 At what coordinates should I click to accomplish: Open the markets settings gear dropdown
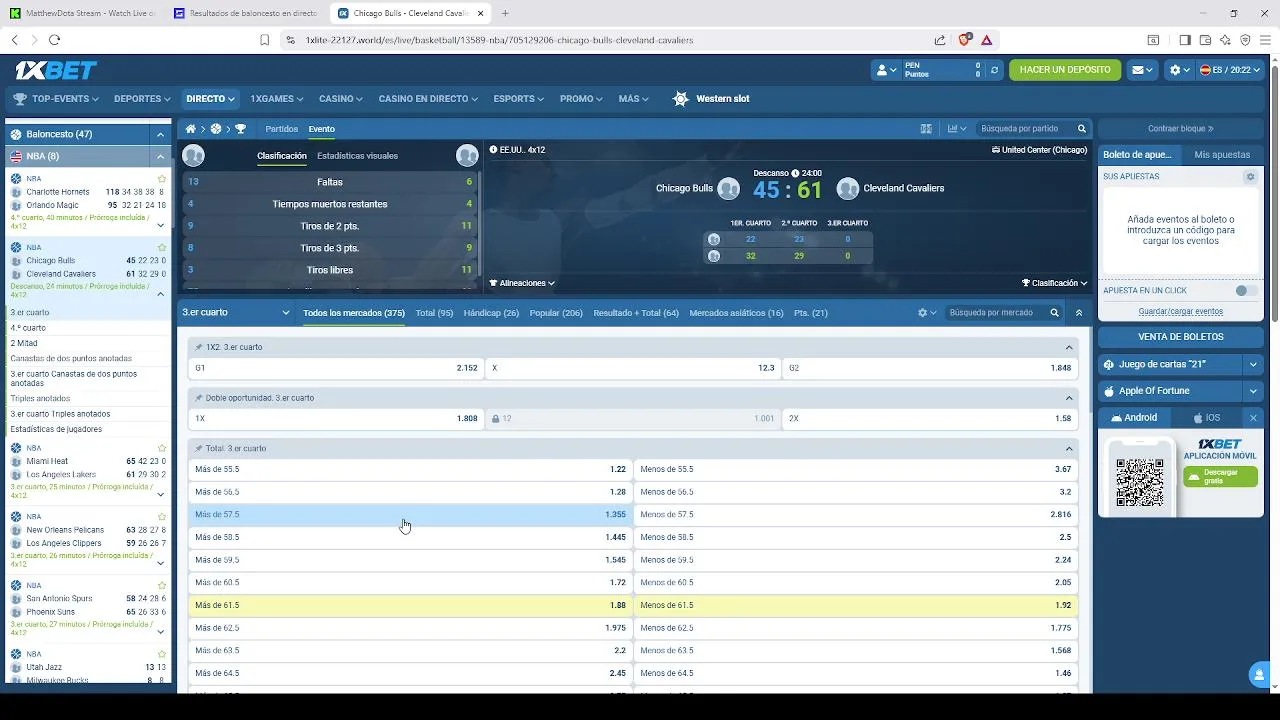(x=927, y=313)
